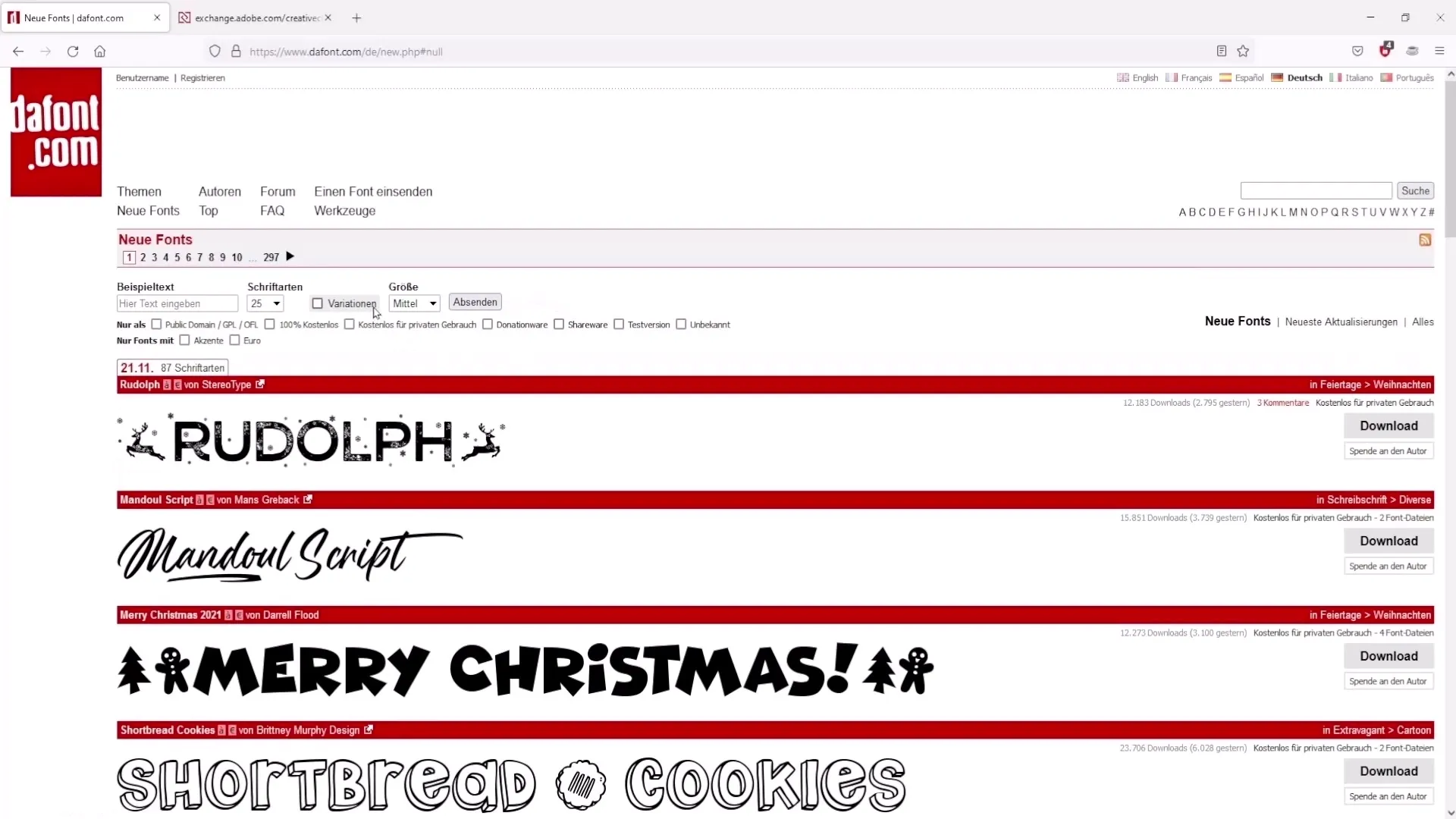The image size is (1456, 819).
Task: Click the next page arrow icon
Action: (290, 256)
